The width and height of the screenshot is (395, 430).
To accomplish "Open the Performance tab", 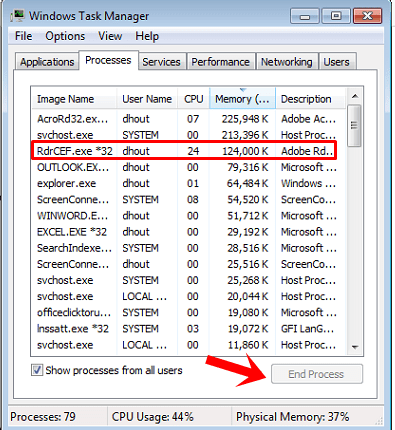I will point(220,62).
